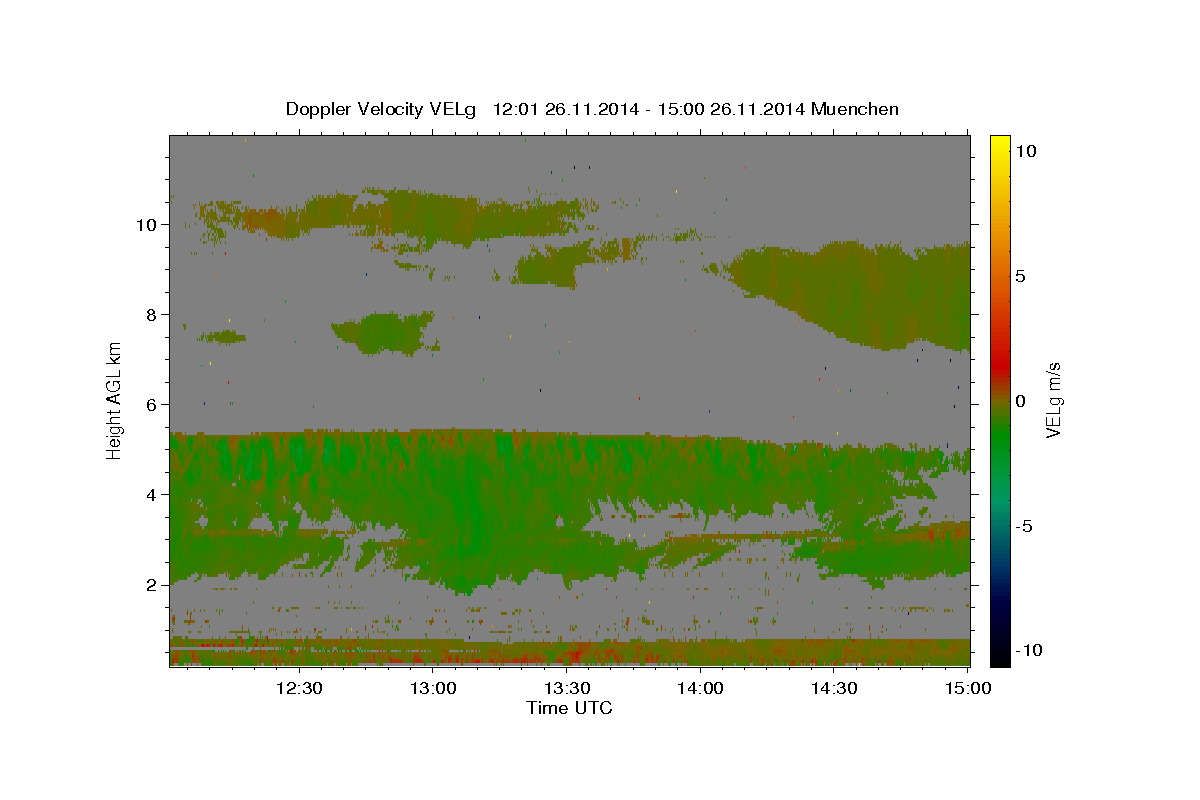The height and width of the screenshot is (800, 1200).
Task: Click the height label '8' on the y-axis
Action: click(152, 314)
